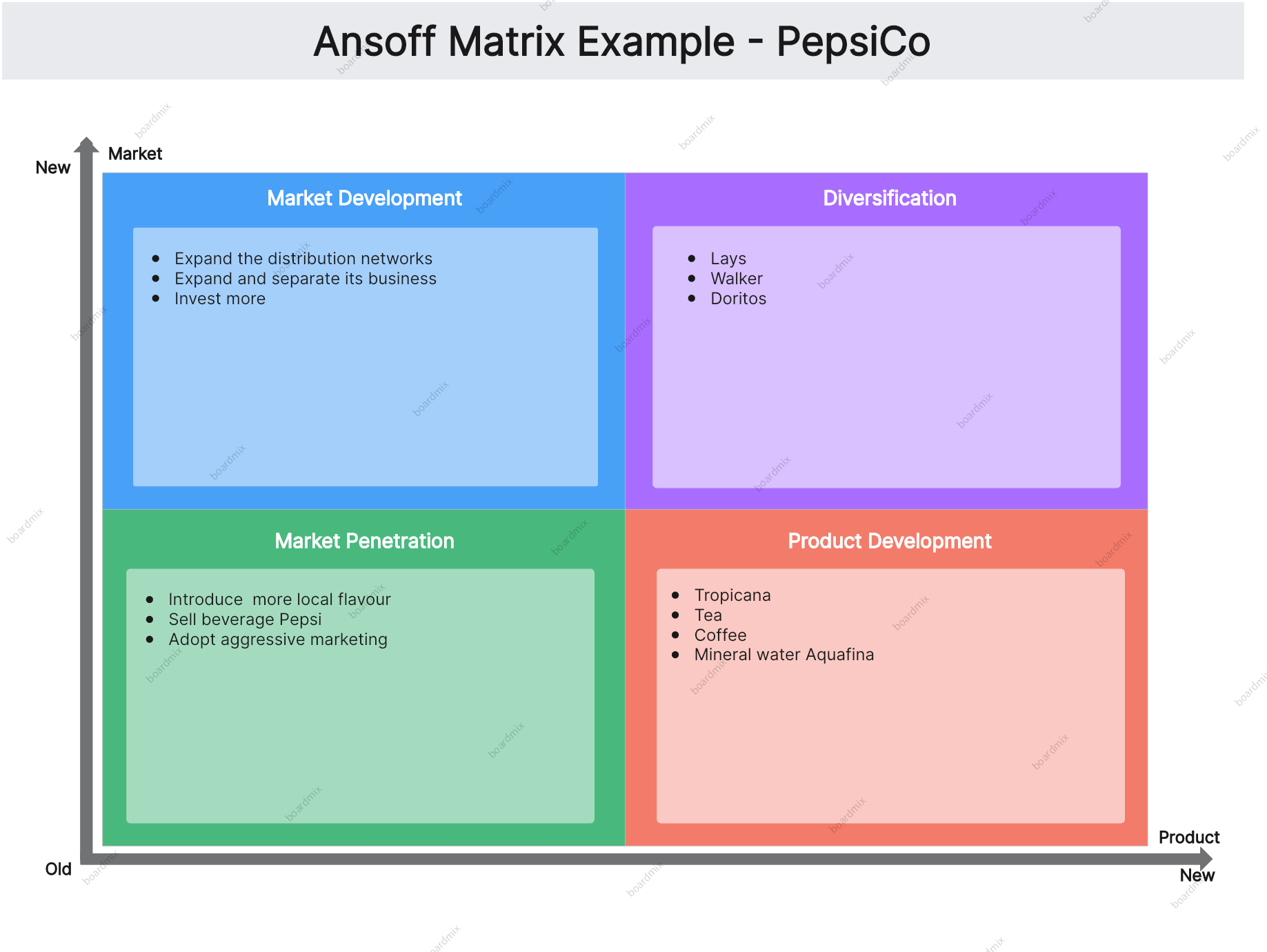
Task: Click the 'Diversification' quadrant heading
Action: (x=890, y=198)
